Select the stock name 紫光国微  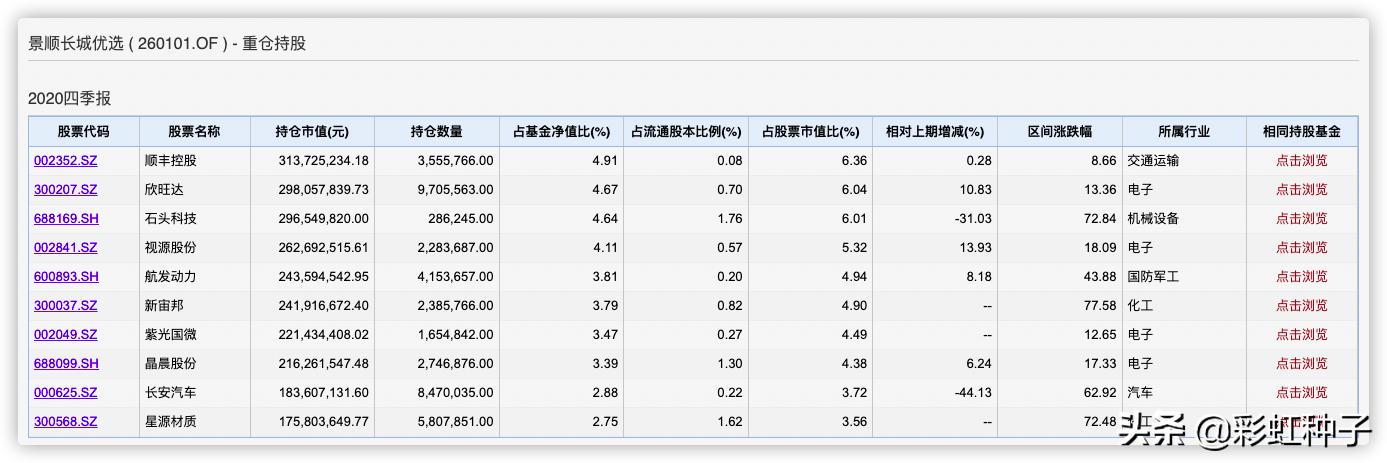coord(171,334)
